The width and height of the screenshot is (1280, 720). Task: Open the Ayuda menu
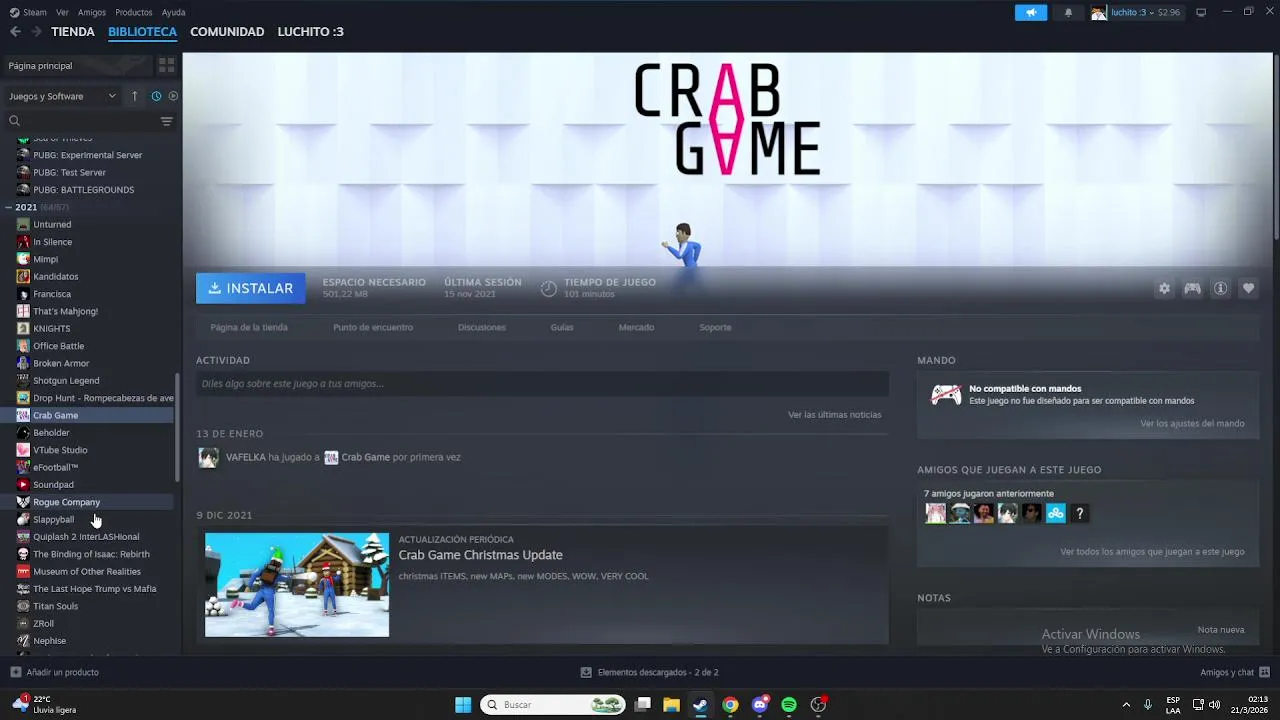click(x=174, y=12)
